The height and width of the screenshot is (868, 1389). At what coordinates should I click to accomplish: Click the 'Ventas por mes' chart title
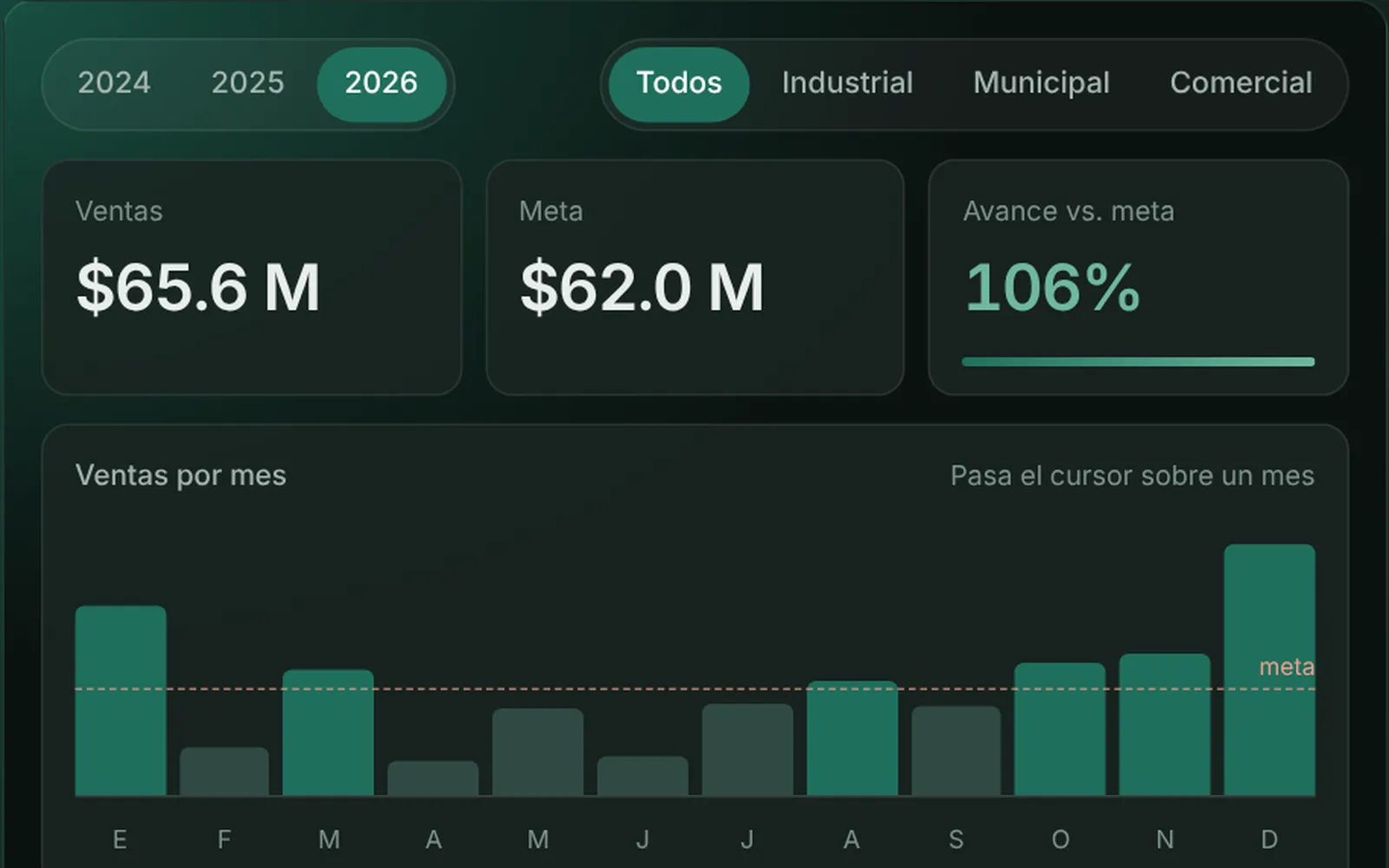(x=181, y=476)
